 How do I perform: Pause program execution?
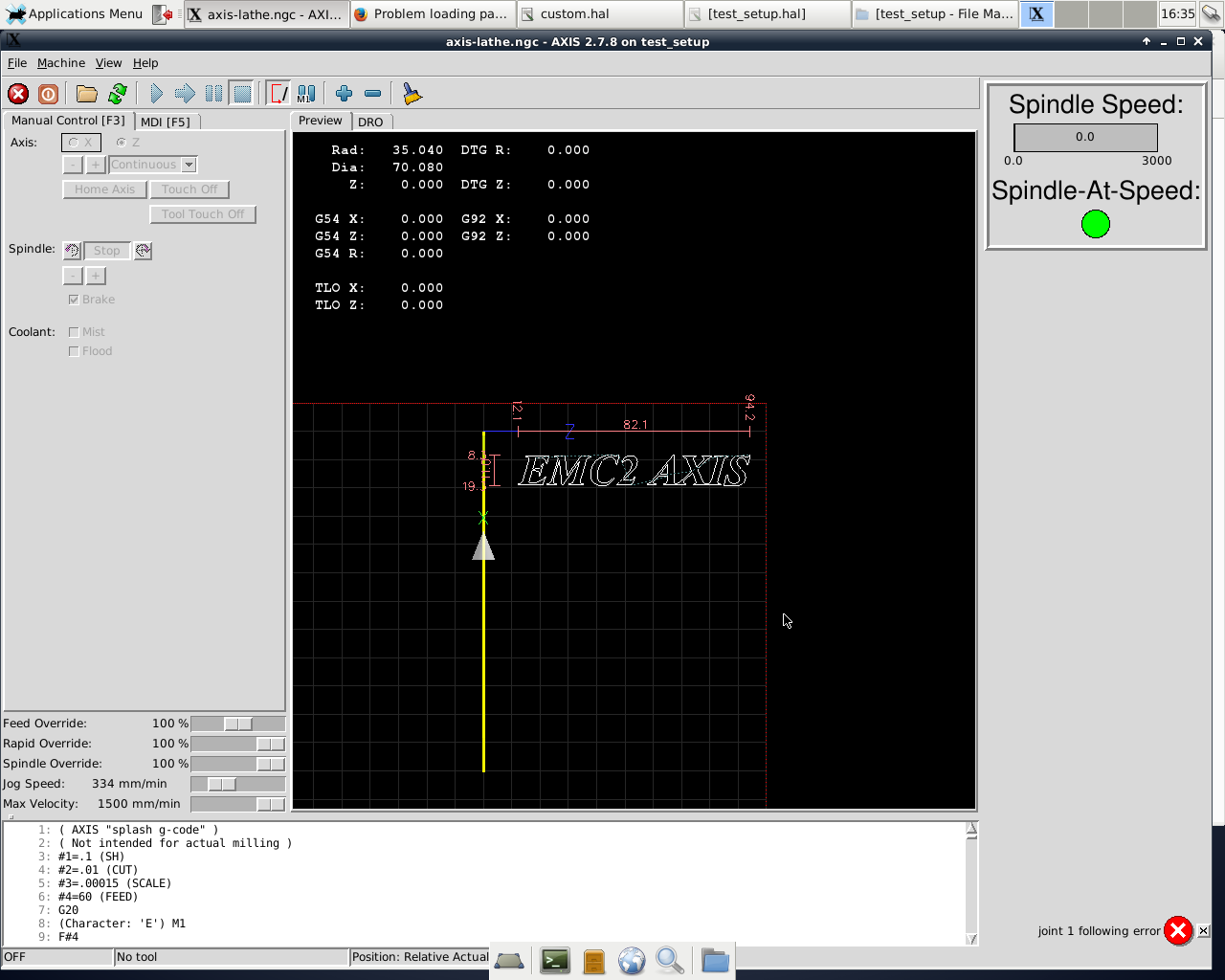pos(213,94)
